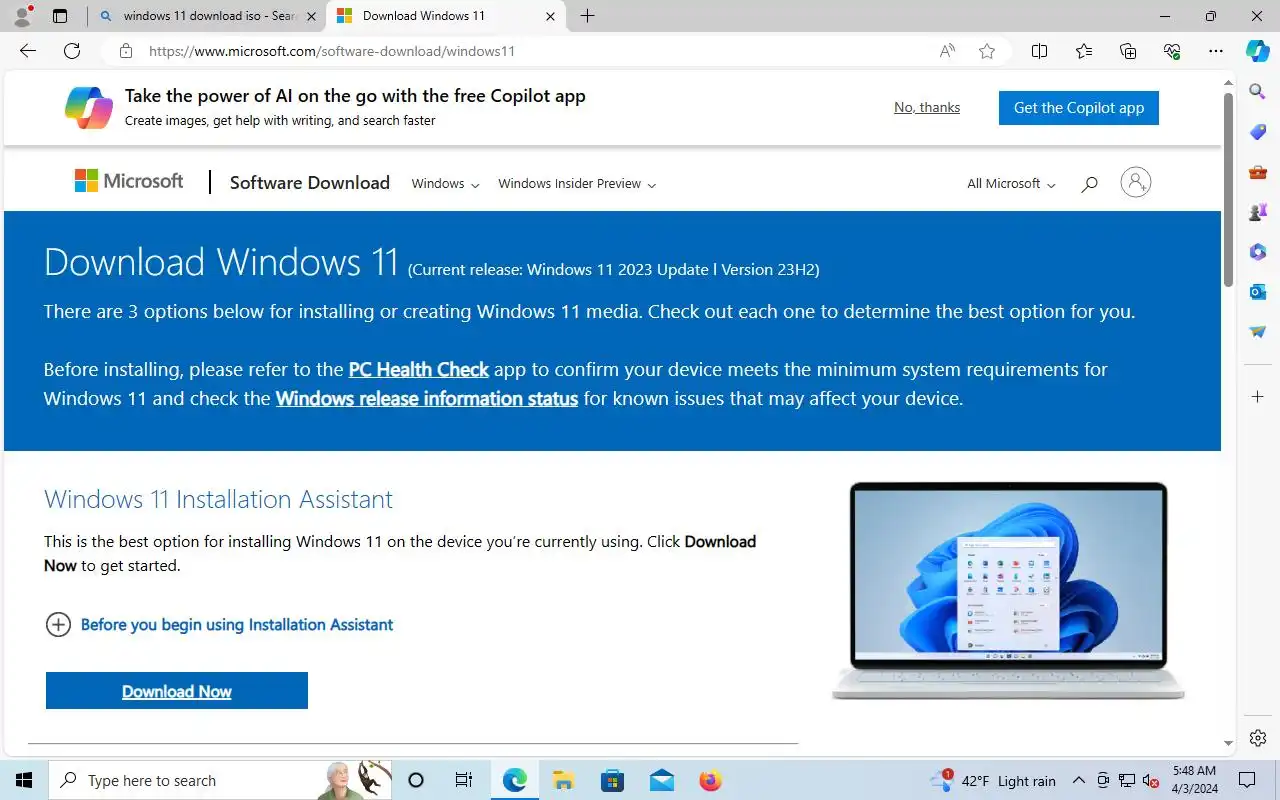Click the Download Now button

pyautogui.click(x=177, y=691)
